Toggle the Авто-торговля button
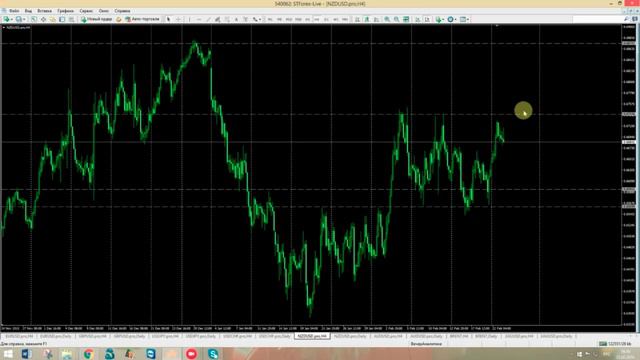 (142, 19)
